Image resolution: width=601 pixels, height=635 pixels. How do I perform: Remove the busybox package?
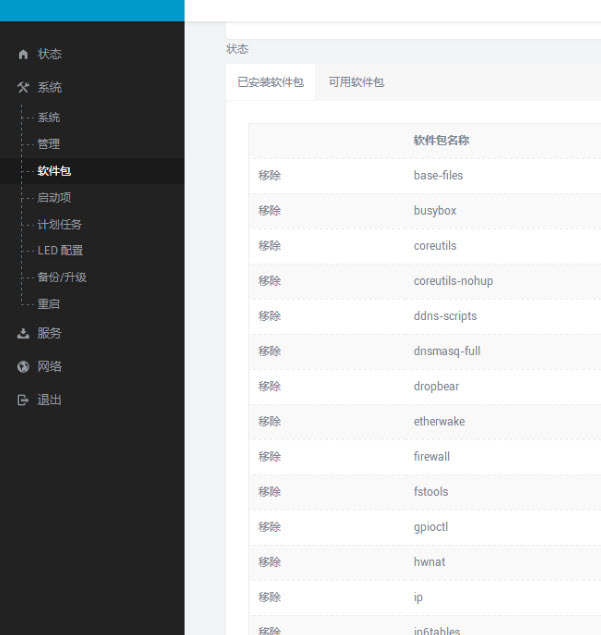click(269, 211)
